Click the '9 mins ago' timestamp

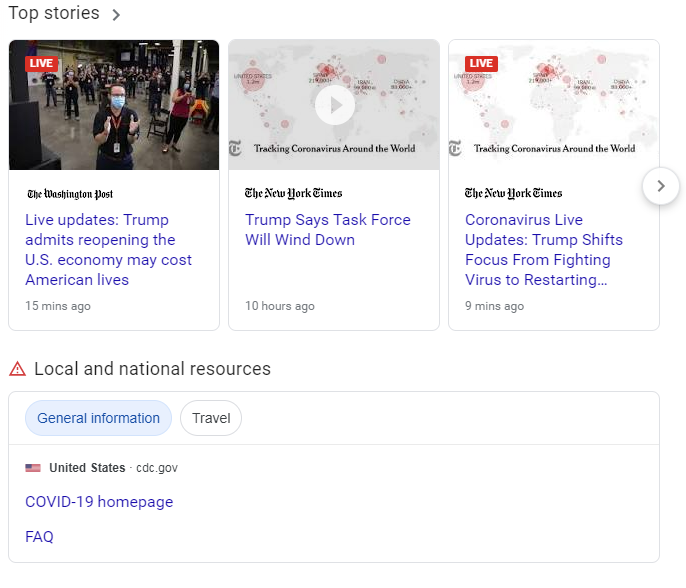click(x=494, y=306)
